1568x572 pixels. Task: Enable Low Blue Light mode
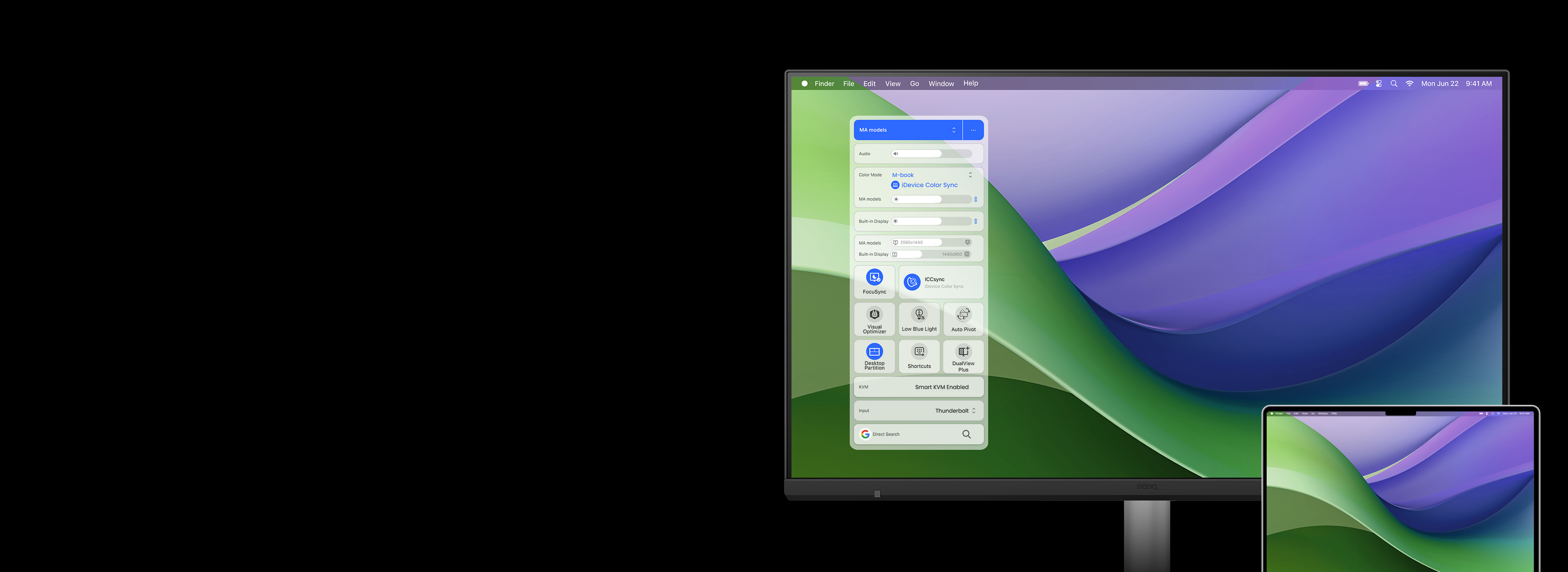click(x=919, y=319)
